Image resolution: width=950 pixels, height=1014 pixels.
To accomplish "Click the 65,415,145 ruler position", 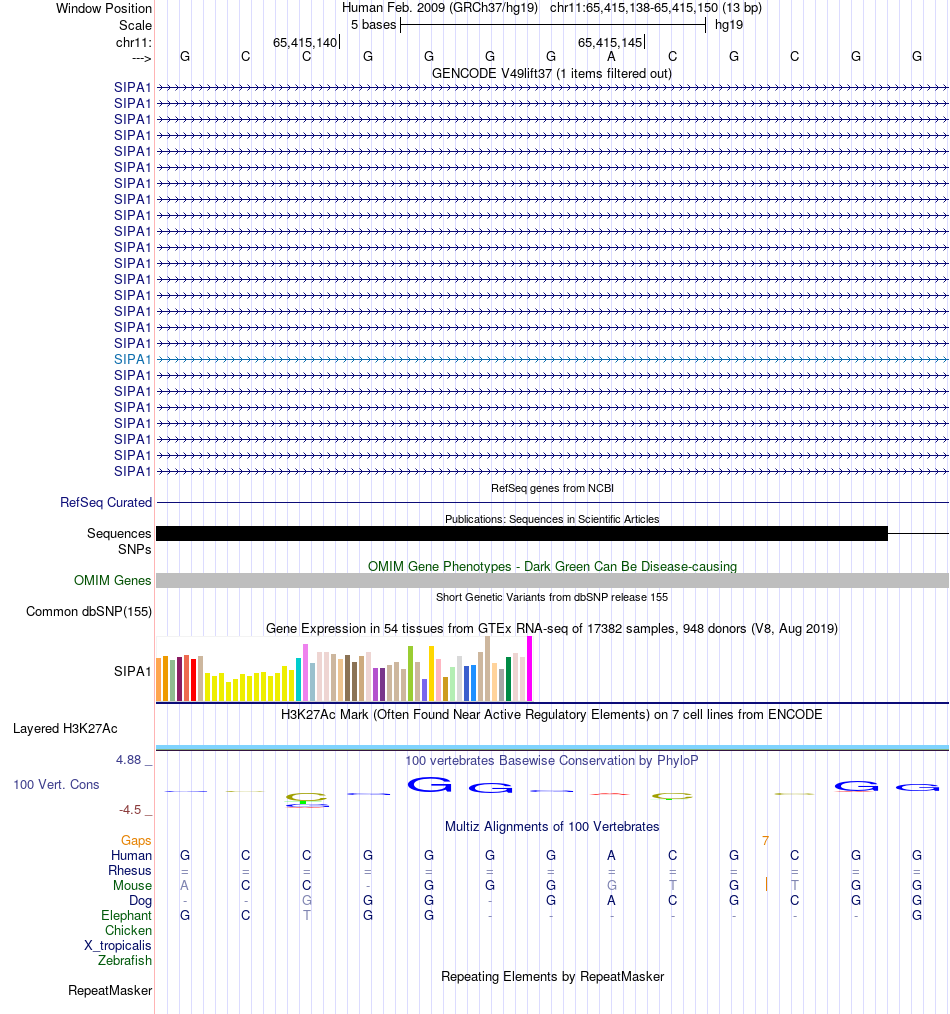I will coord(610,43).
